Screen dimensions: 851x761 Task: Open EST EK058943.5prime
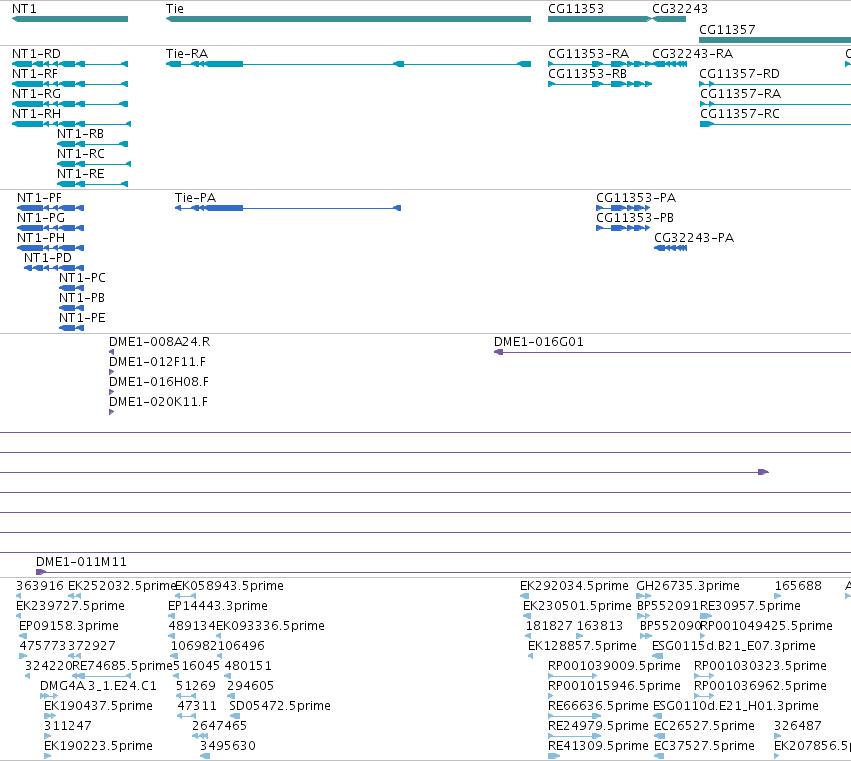(230, 586)
